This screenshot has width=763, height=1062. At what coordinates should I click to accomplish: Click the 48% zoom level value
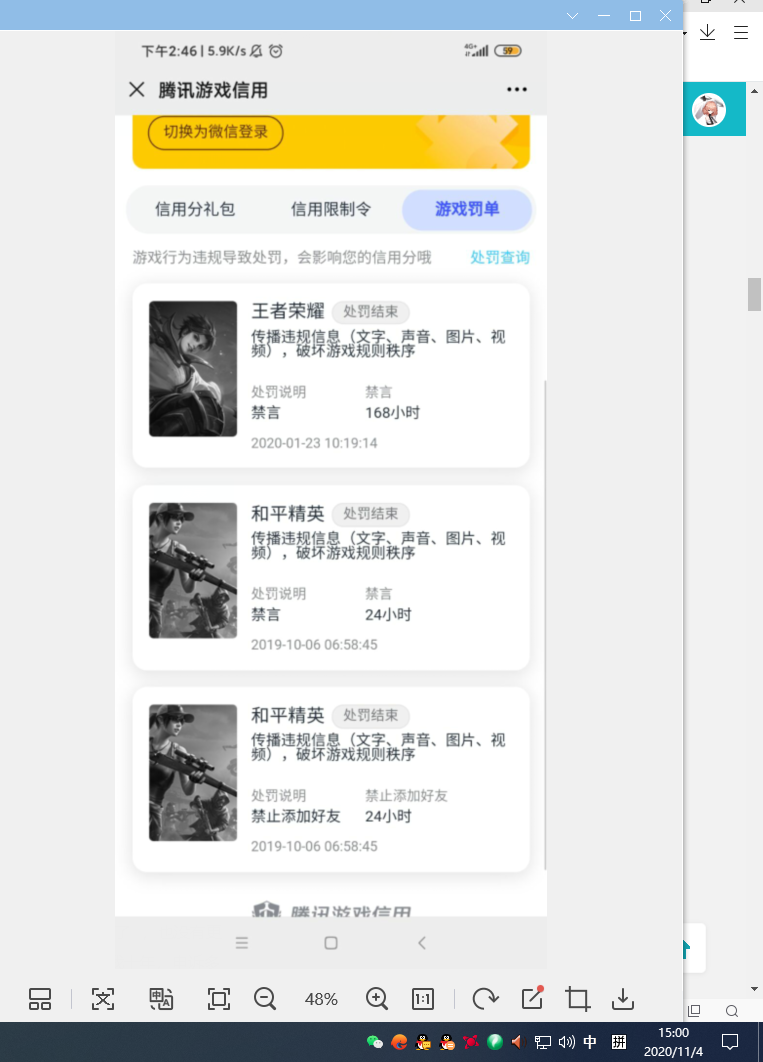point(321,999)
